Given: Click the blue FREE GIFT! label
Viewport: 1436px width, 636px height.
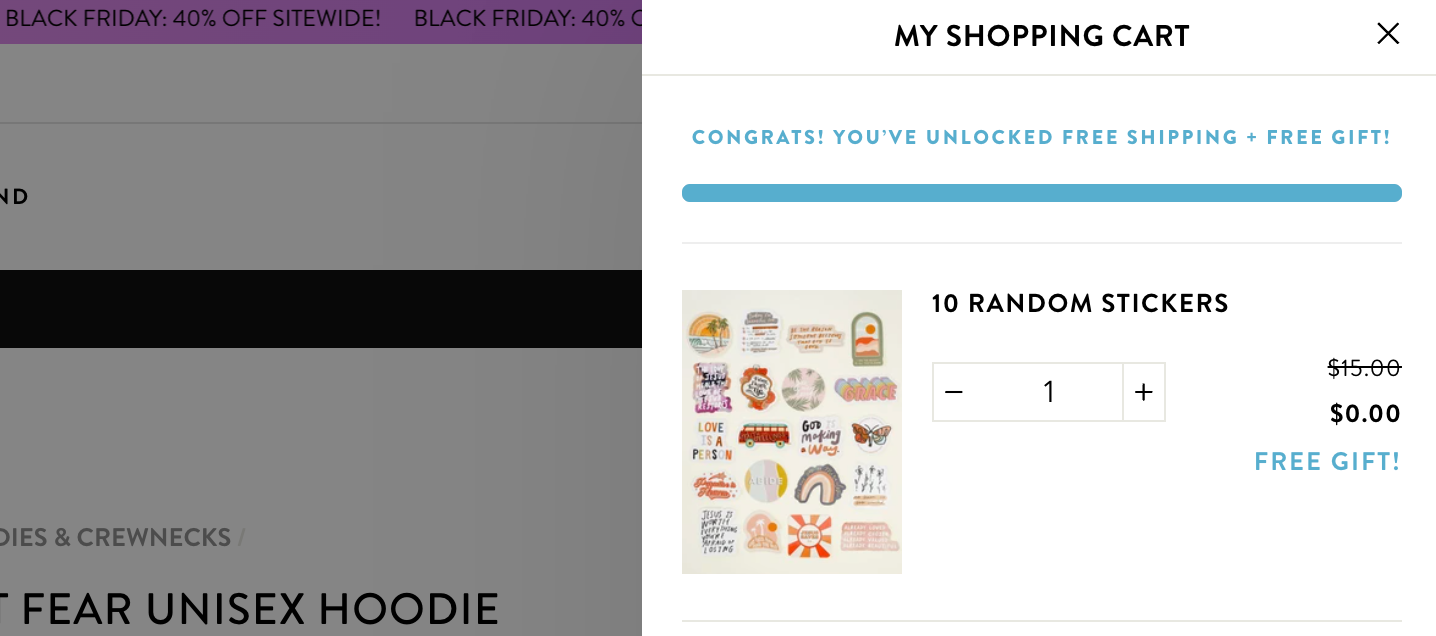Looking at the screenshot, I should (x=1327, y=461).
